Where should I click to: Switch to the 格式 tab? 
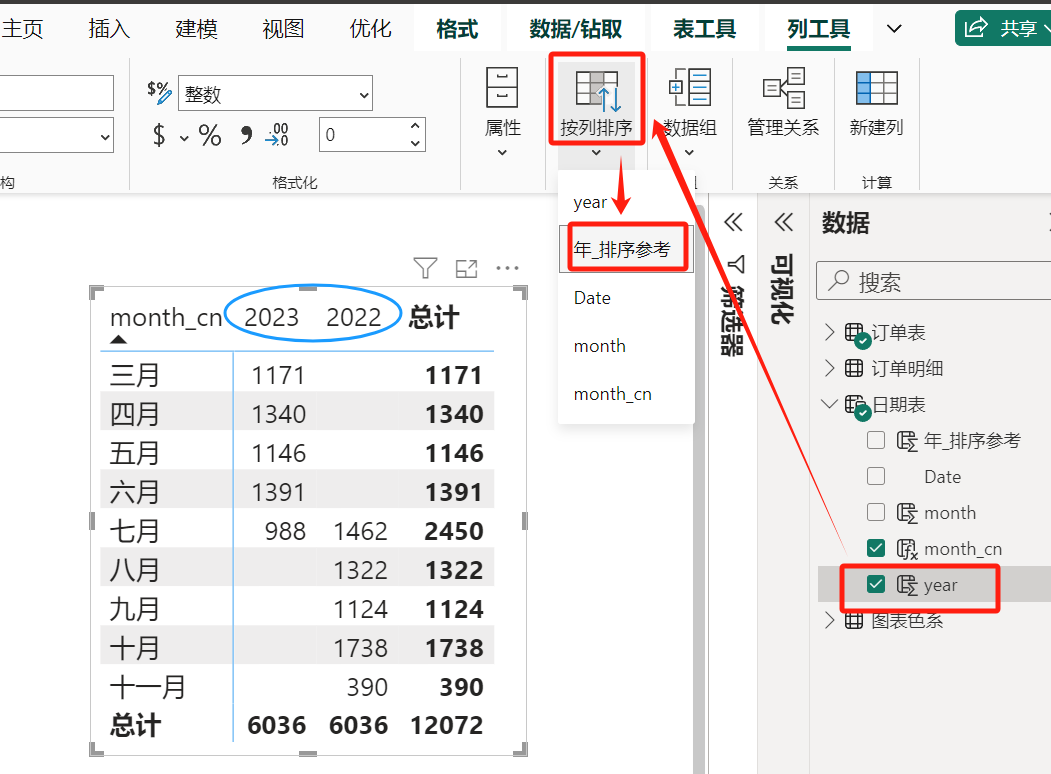point(457,29)
